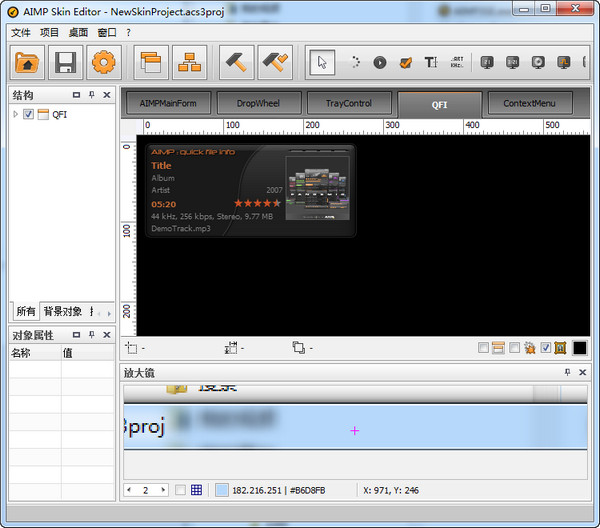Open project settings via the gear icon

[103, 63]
